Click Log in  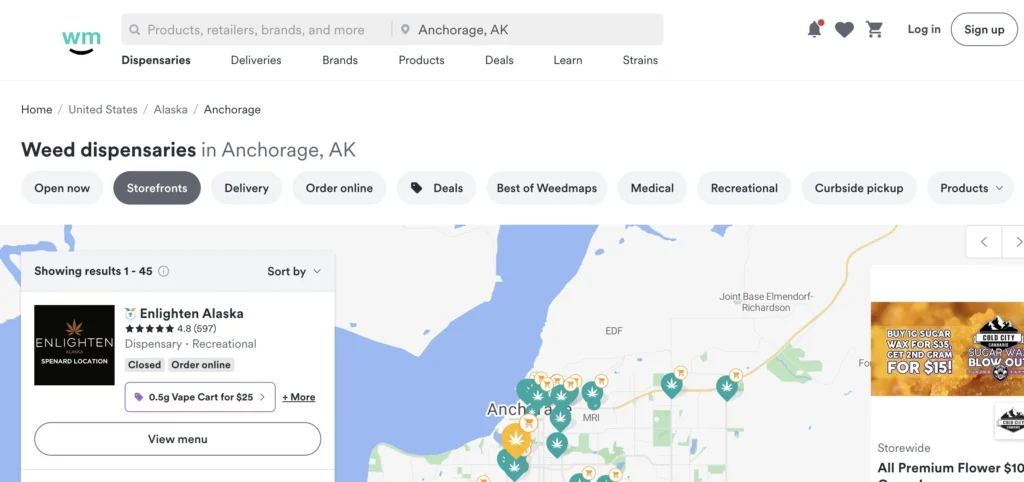(924, 29)
